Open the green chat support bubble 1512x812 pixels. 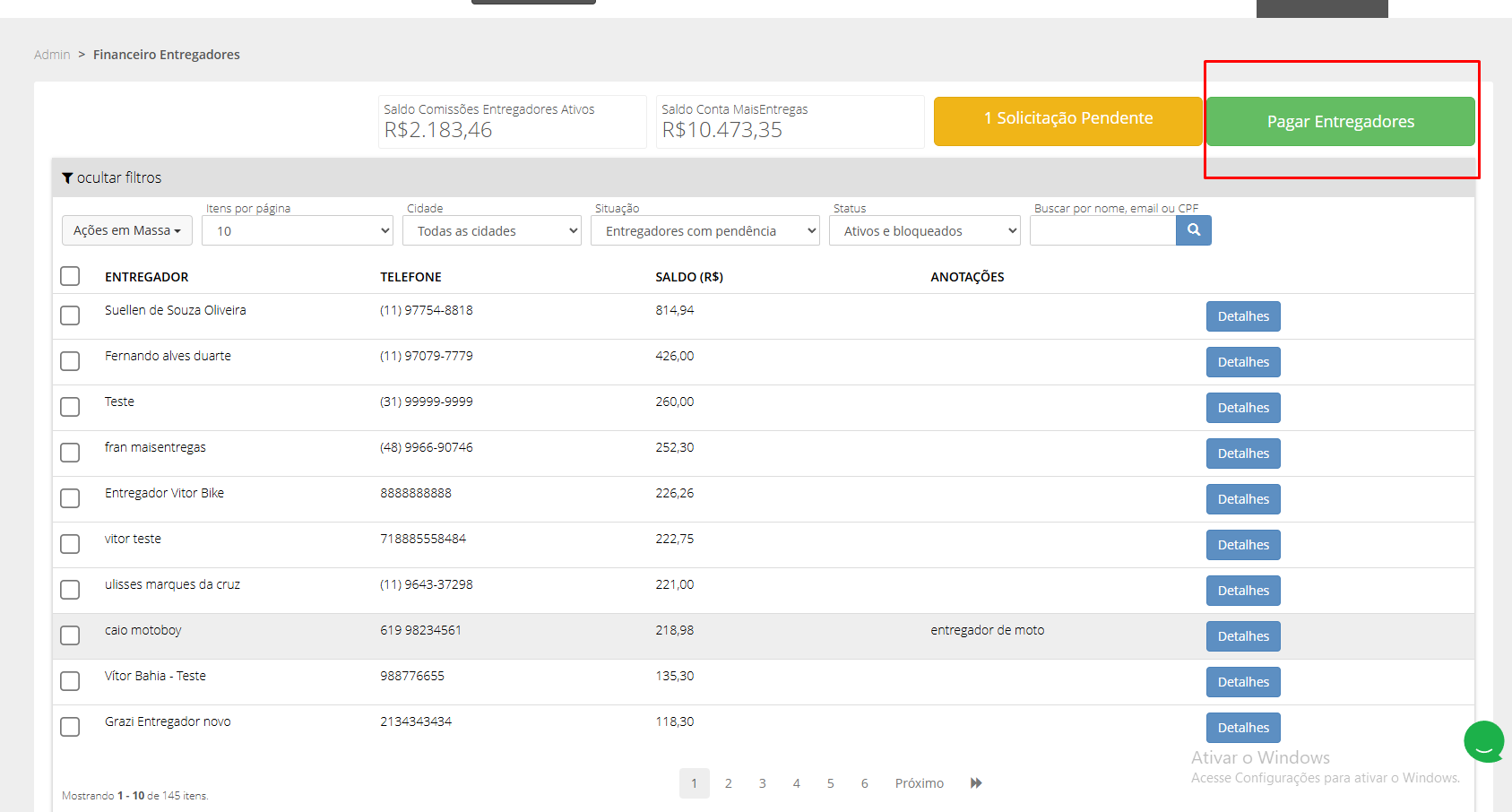coord(1484,742)
